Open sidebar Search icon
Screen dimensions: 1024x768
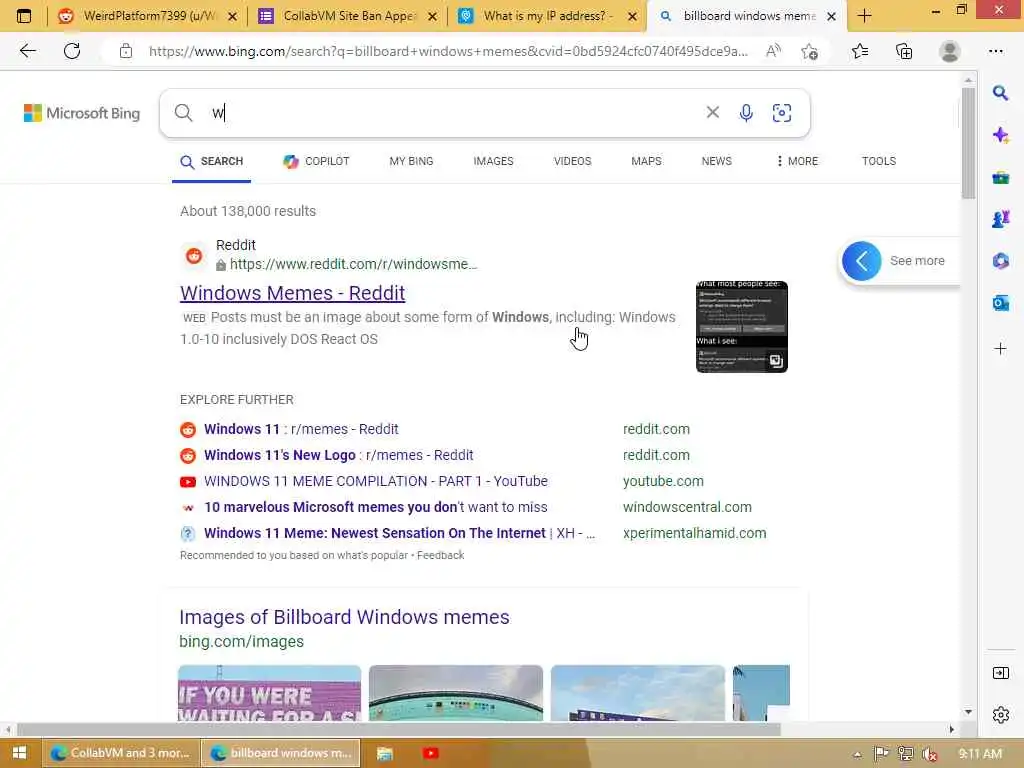point(1000,93)
